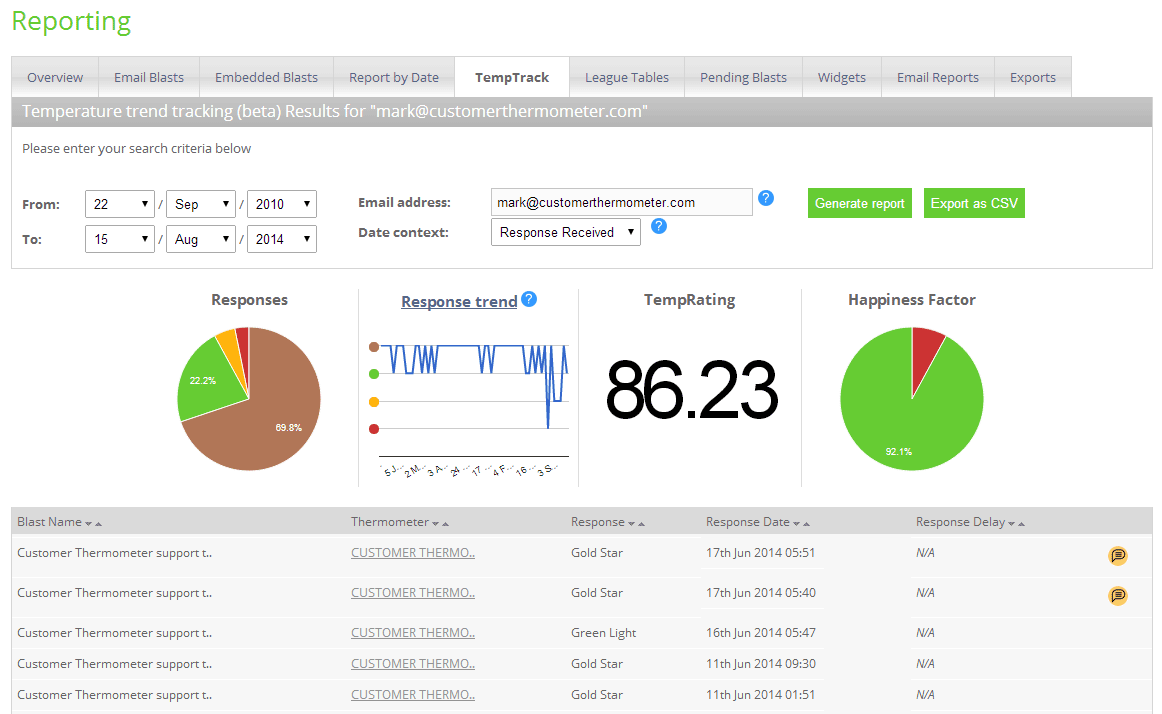
Task: Click the Export as CSV button
Action: point(974,203)
